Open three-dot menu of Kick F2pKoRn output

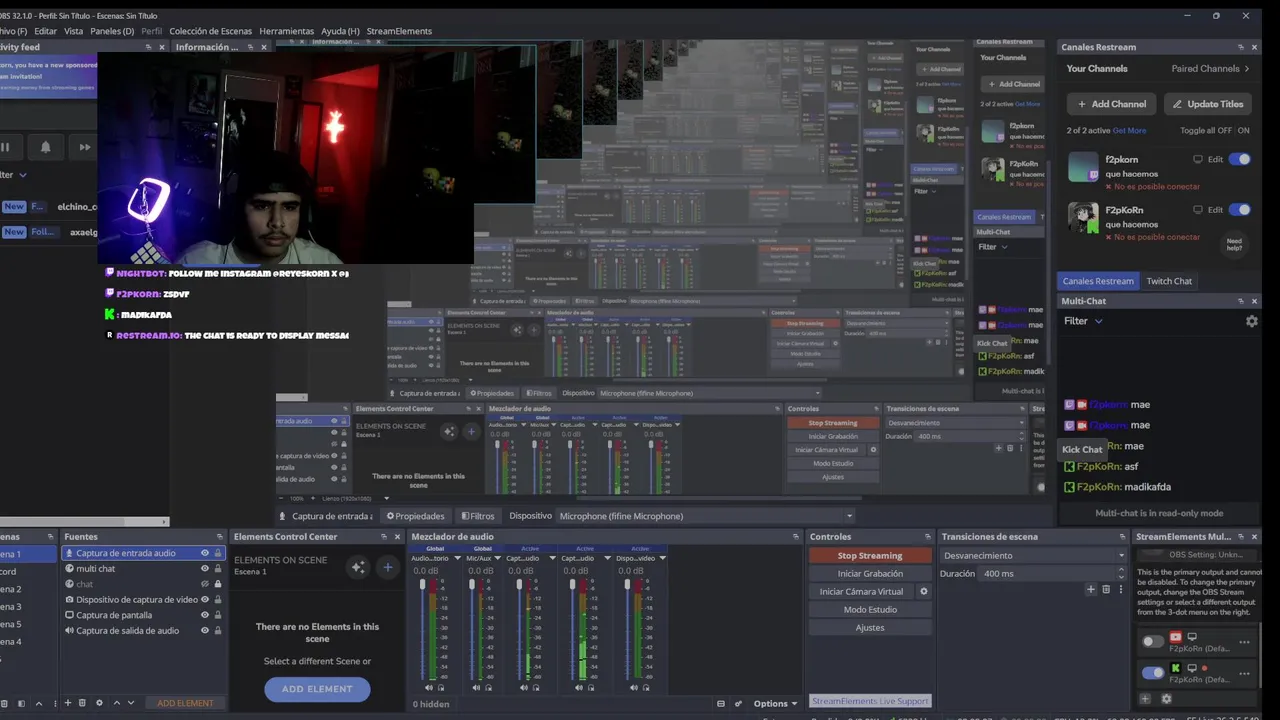click(1244, 673)
